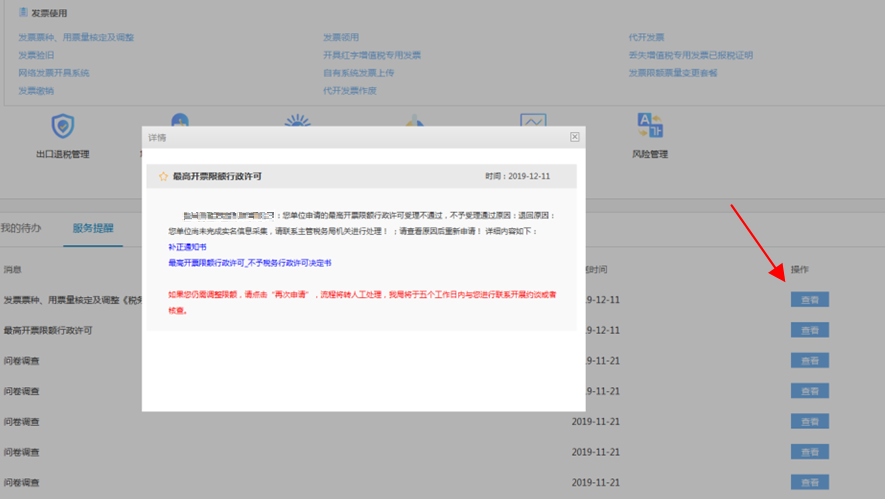The width and height of the screenshot is (885, 499).
Task: Open 丢失增值税专用发票已报税证明 link
Action: pos(691,55)
